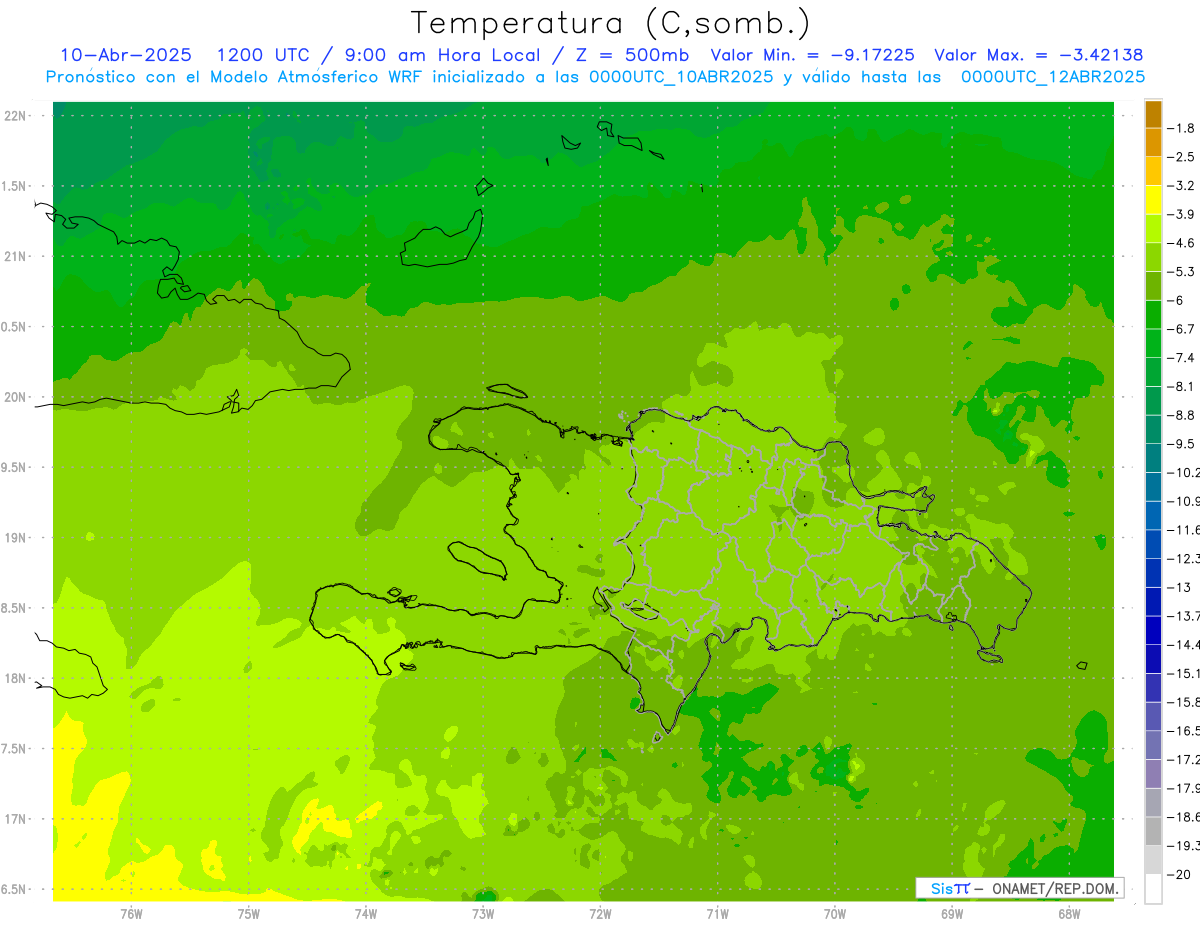Image resolution: width=1200 pixels, height=927 pixels.
Task: Click the '74W' longitude label
Action: (x=366, y=913)
